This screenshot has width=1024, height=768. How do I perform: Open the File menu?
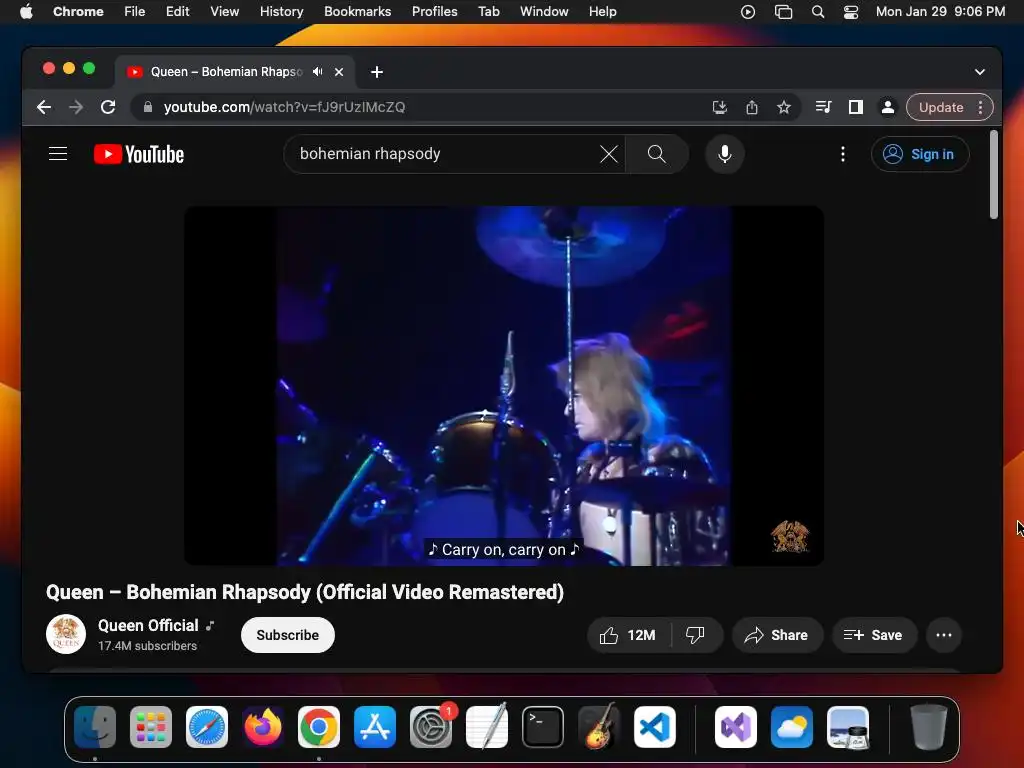pyautogui.click(x=135, y=11)
